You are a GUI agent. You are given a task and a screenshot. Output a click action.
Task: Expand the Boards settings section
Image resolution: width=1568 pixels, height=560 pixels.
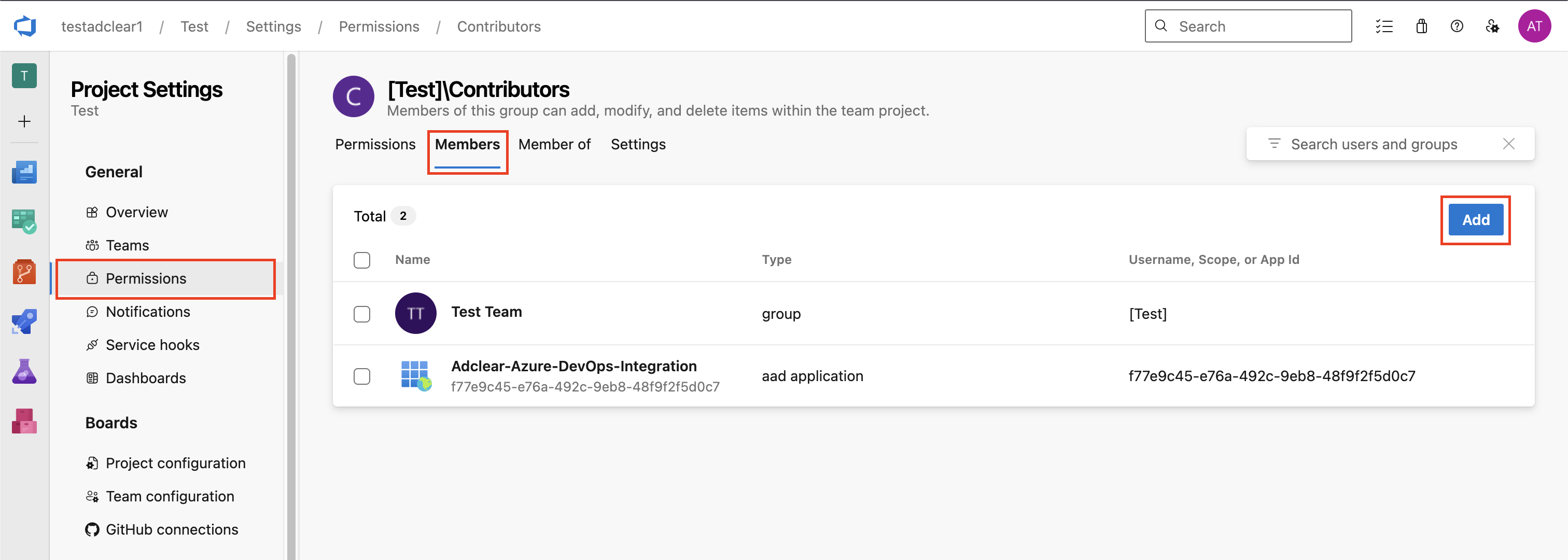click(111, 423)
